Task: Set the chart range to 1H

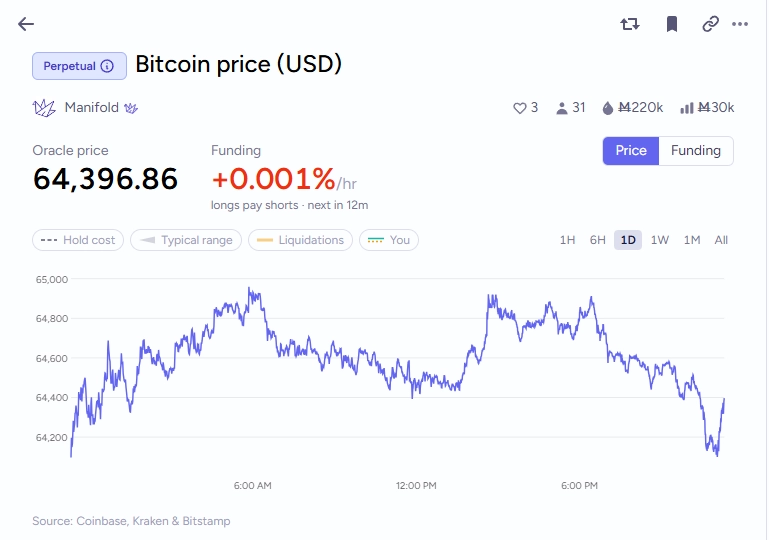Action: click(x=567, y=240)
